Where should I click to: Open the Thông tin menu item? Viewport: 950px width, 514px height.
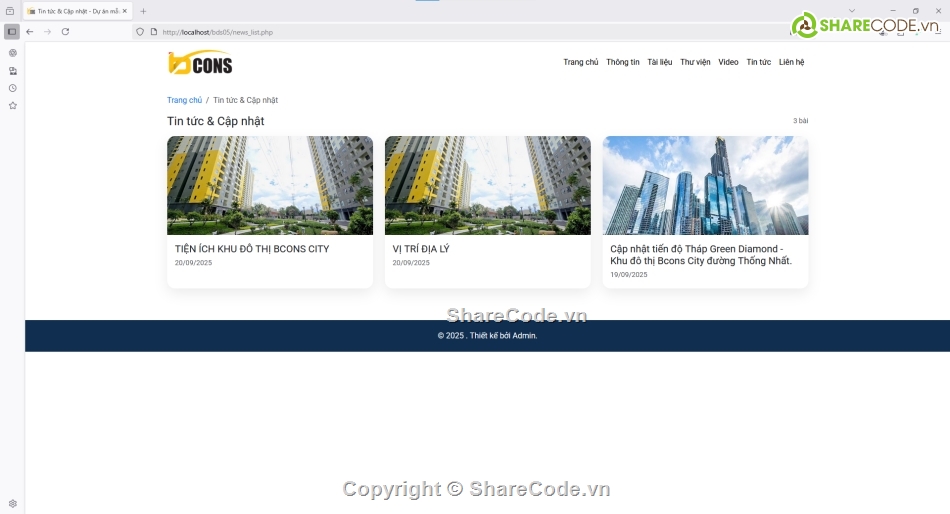(x=623, y=62)
